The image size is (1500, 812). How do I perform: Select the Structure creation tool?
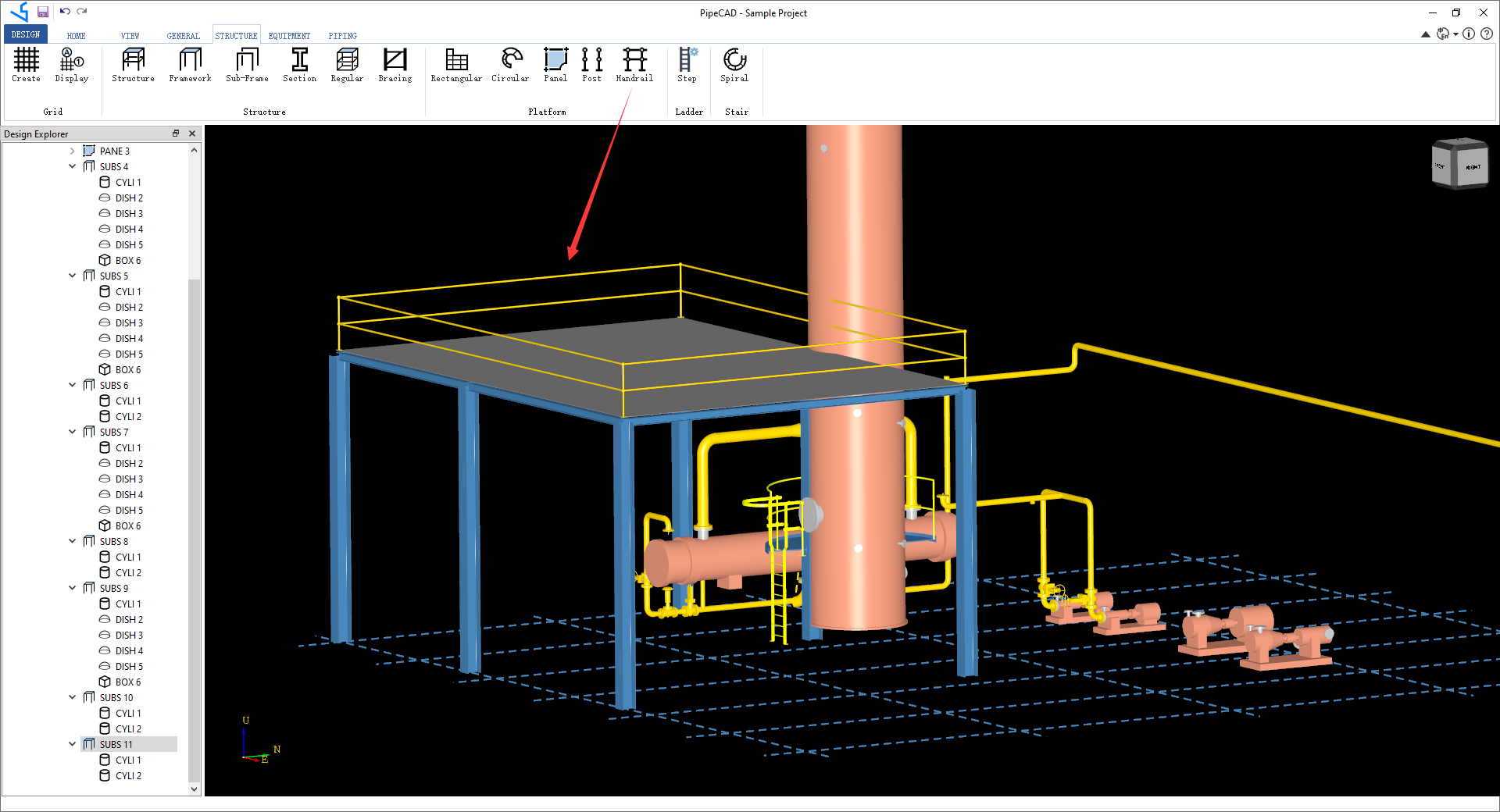tap(132, 66)
